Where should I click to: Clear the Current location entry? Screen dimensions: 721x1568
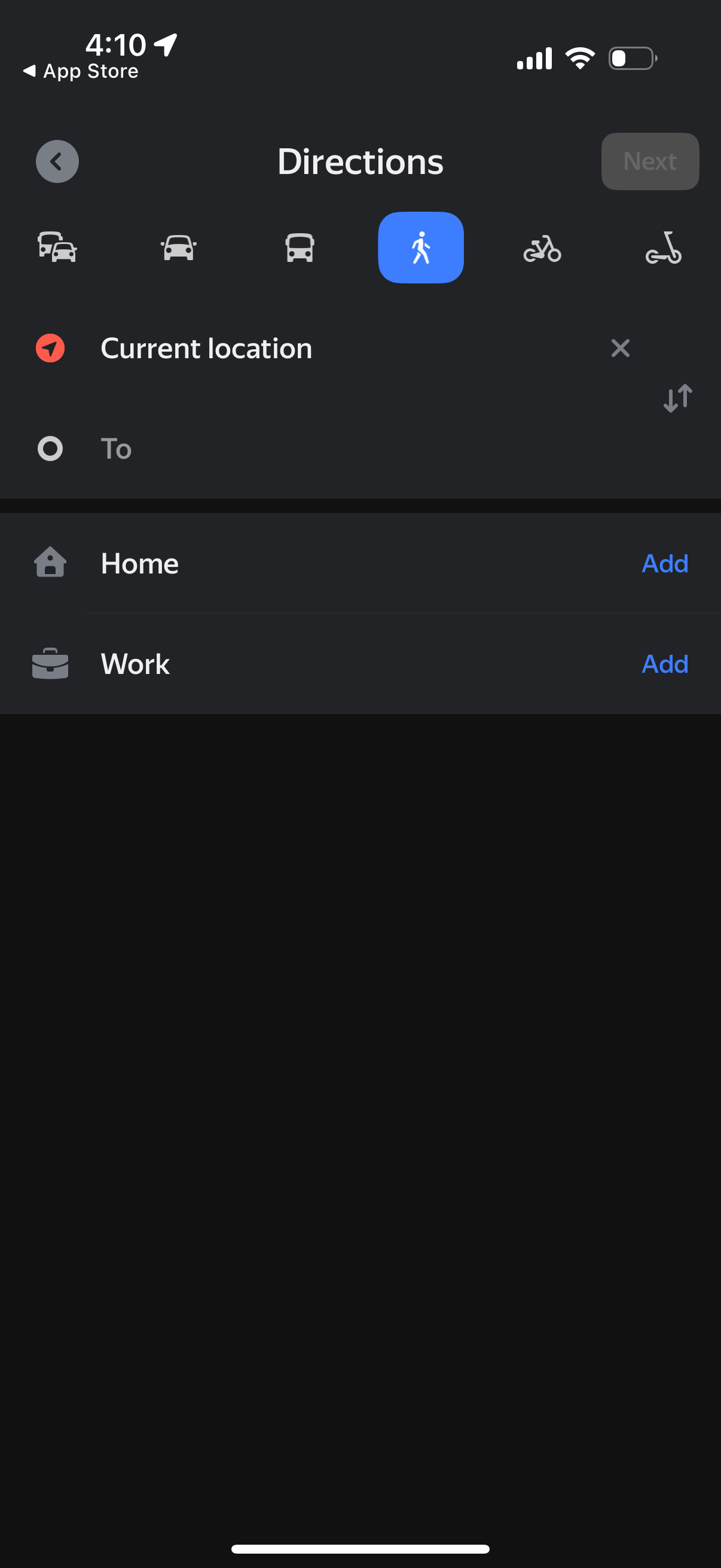(620, 348)
